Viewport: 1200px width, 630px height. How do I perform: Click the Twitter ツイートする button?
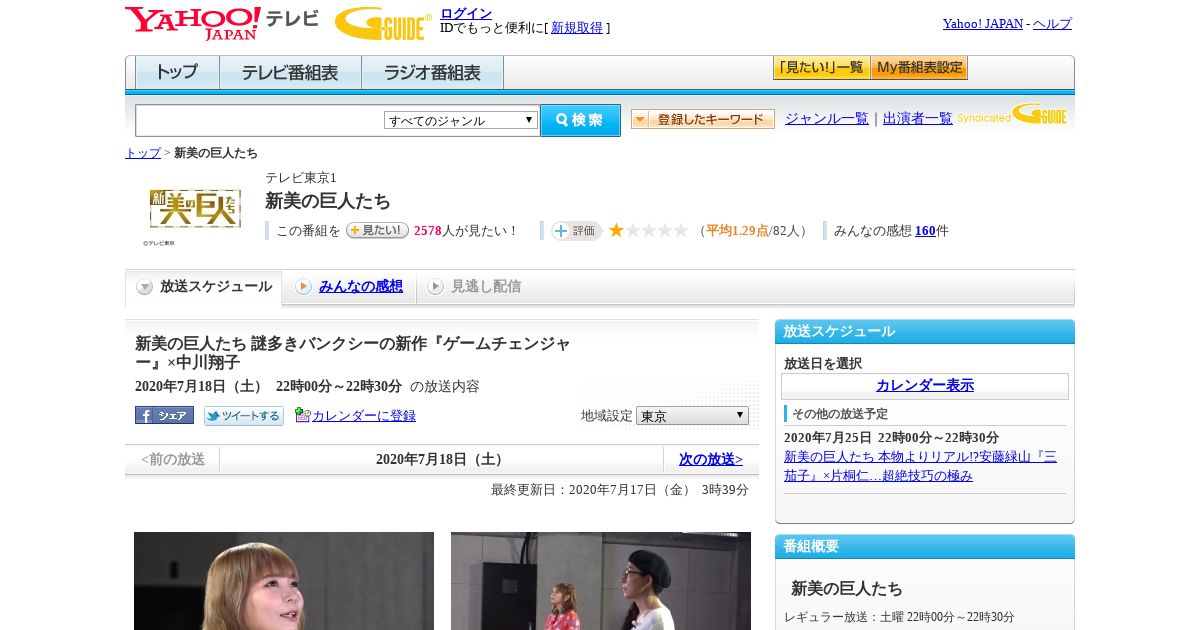point(244,415)
